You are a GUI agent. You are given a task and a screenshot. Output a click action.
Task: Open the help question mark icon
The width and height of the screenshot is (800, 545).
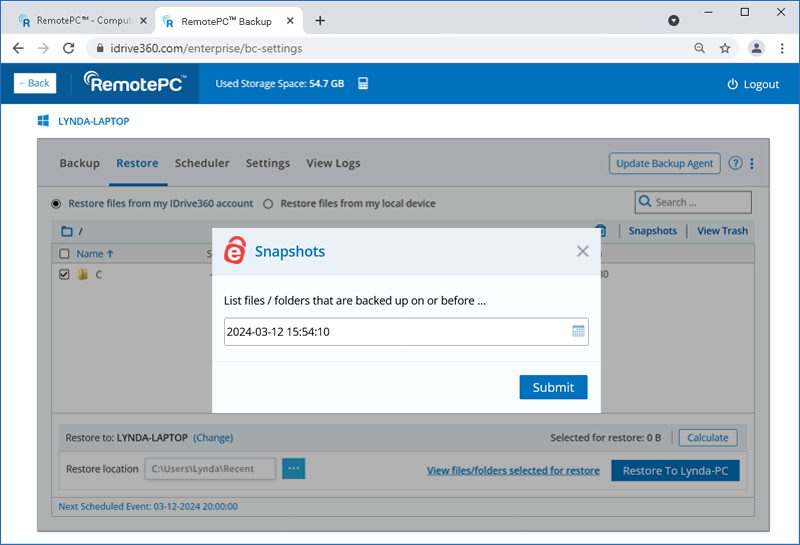pyautogui.click(x=735, y=164)
